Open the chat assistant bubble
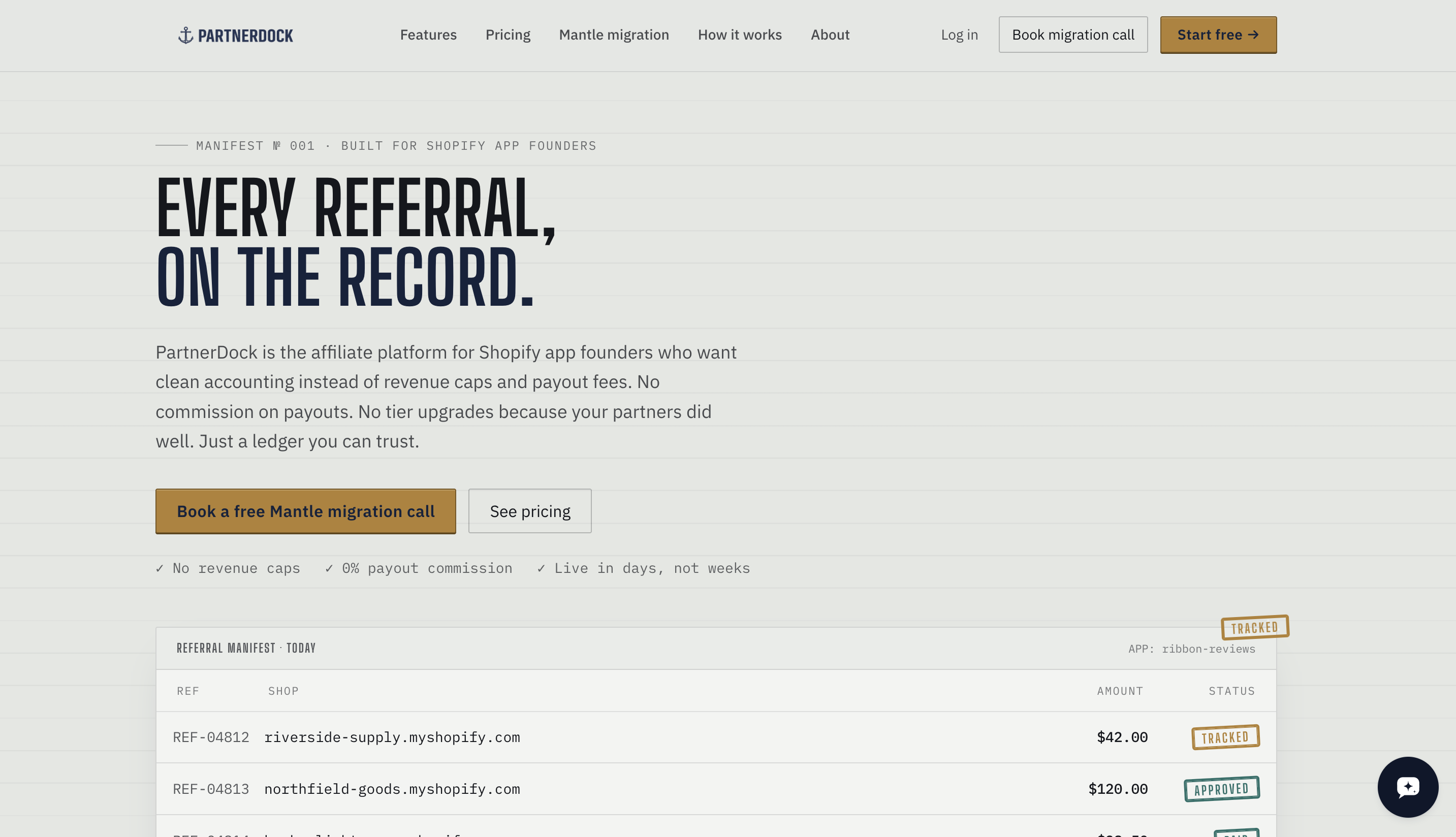Viewport: 1456px width, 837px height. coord(1408,786)
